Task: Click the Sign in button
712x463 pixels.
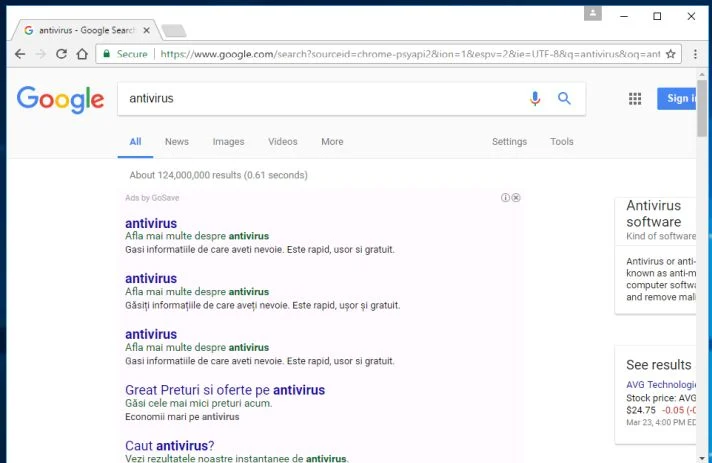Action: point(676,99)
